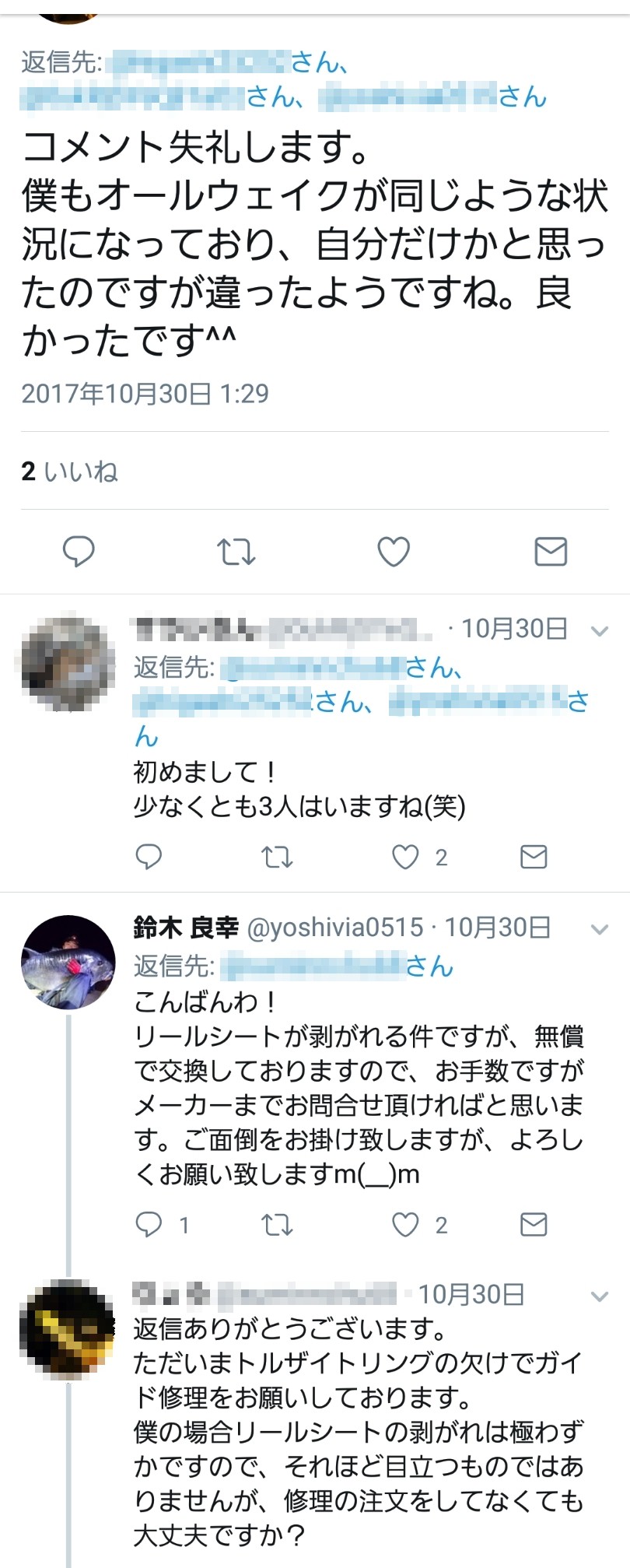Retweet the 少なくとも3人はいますね tweet
Screen dimensions: 630x1568
277,857
